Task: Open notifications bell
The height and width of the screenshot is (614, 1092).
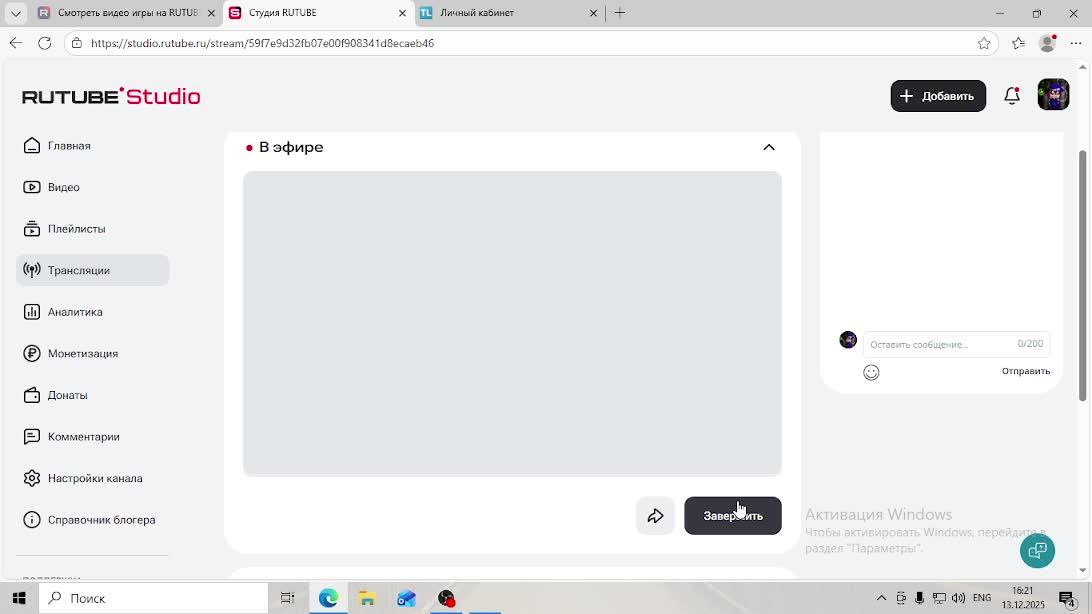Action: (x=1012, y=96)
